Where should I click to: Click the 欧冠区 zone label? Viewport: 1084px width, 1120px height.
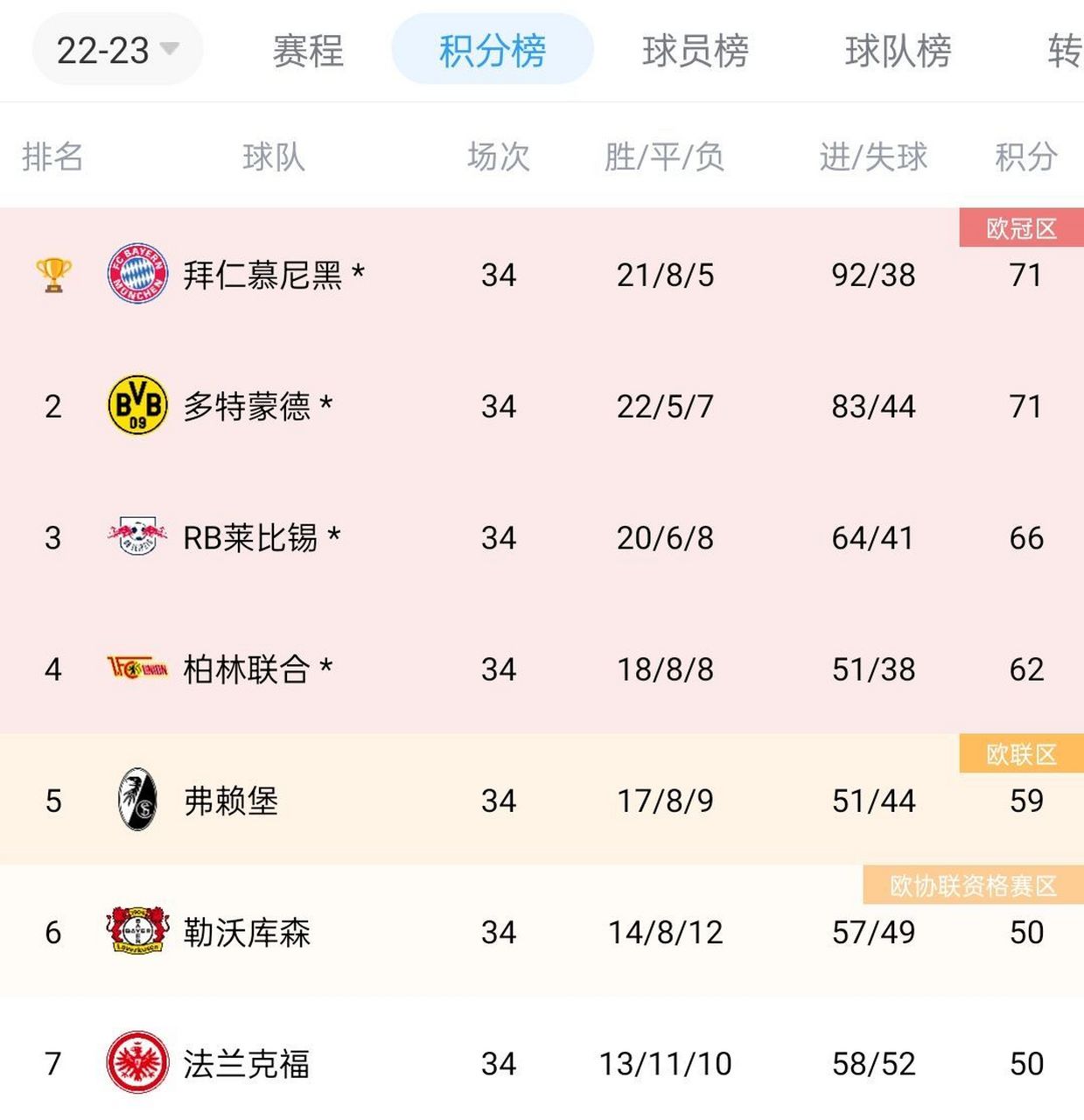pos(1021,227)
